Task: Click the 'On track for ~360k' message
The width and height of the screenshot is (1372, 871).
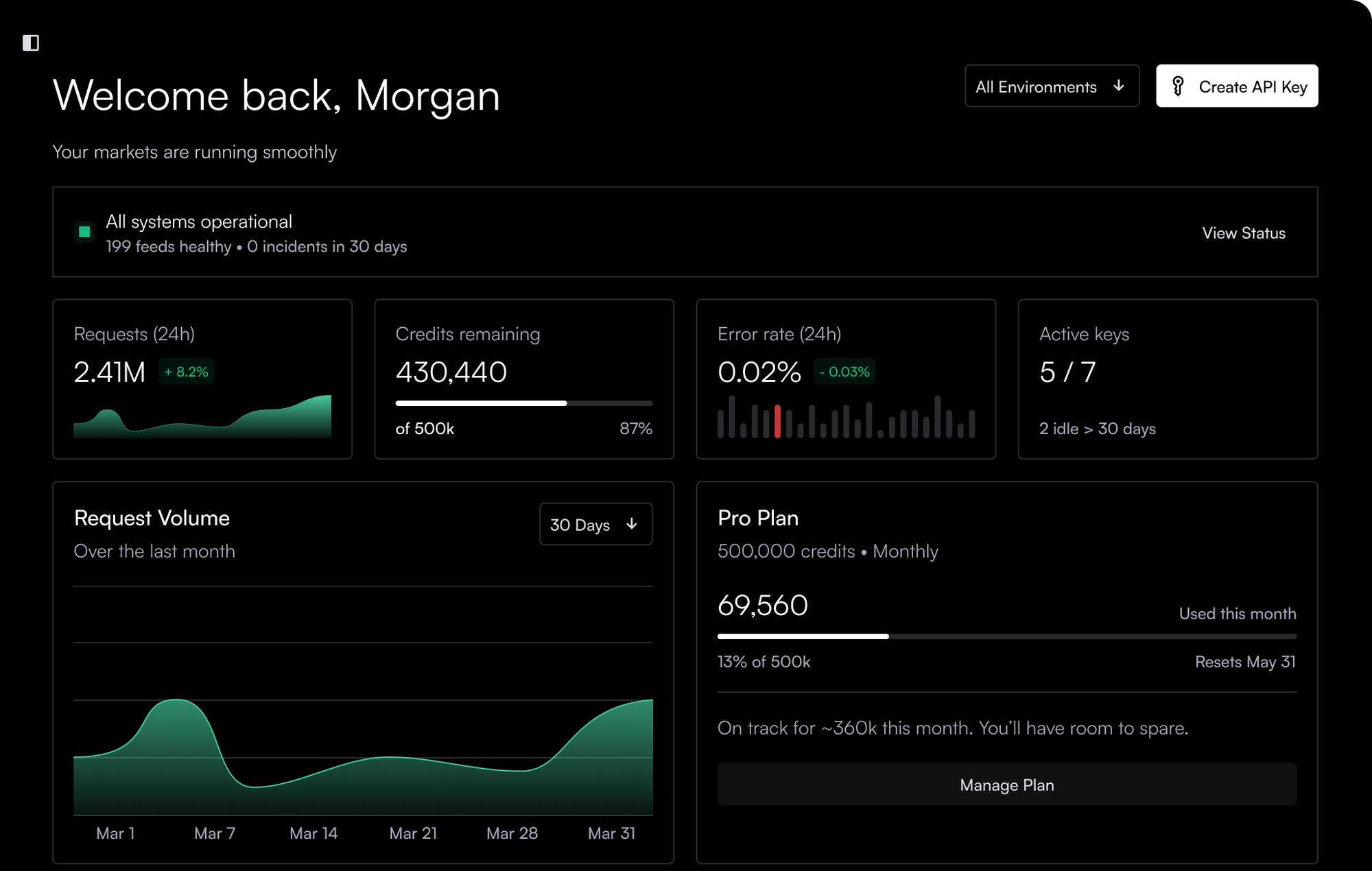Action: coord(953,728)
